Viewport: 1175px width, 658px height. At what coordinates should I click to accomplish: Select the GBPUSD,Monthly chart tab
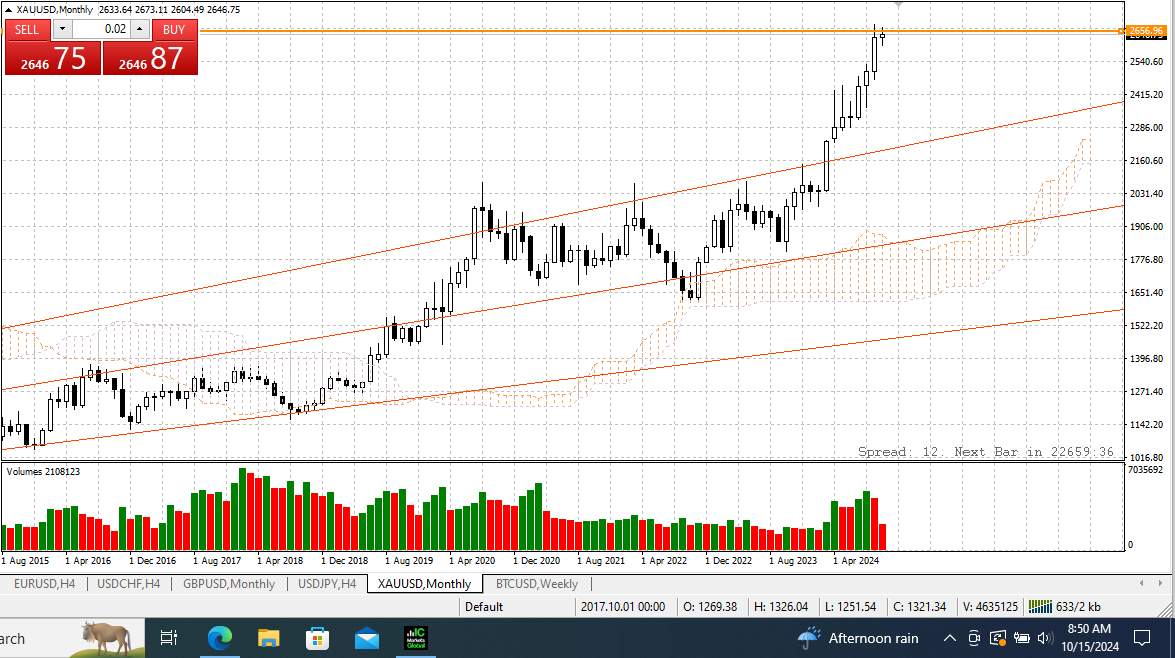pyautogui.click(x=229, y=584)
